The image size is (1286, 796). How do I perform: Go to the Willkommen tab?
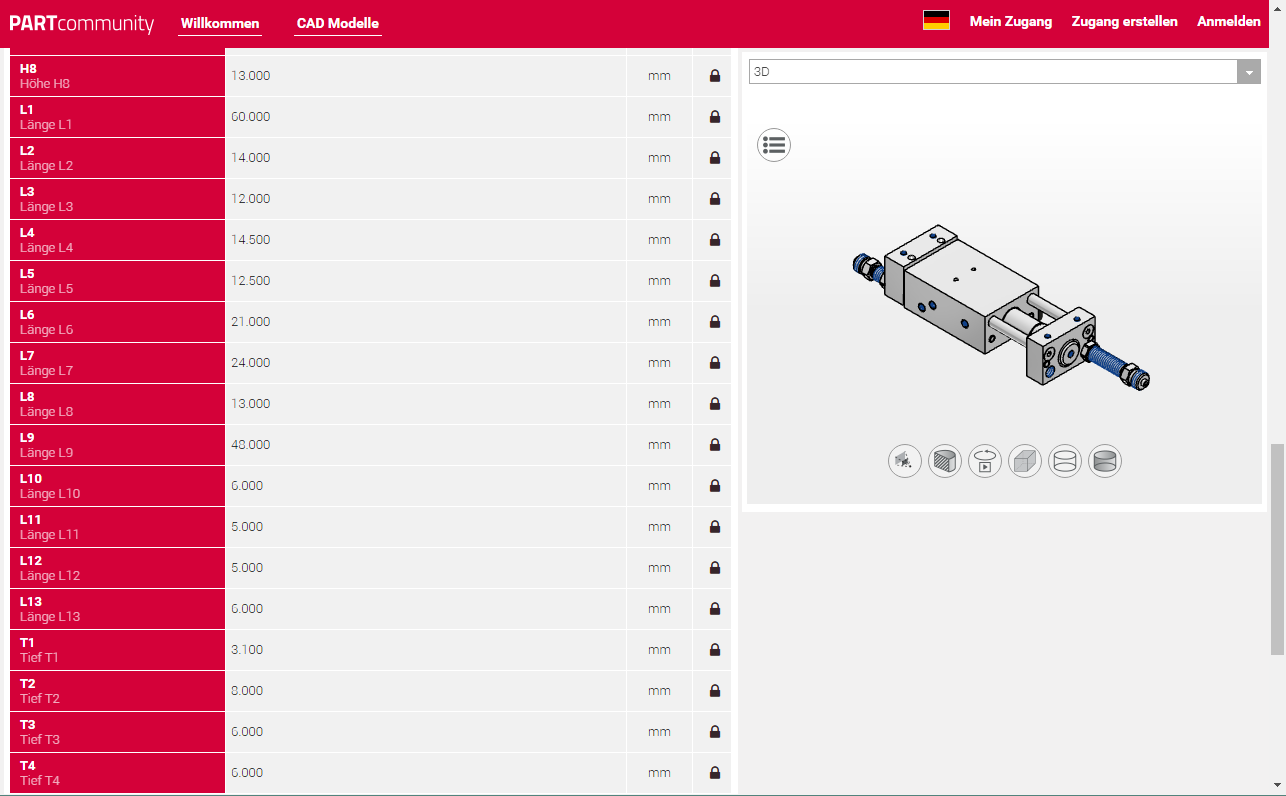(x=220, y=23)
